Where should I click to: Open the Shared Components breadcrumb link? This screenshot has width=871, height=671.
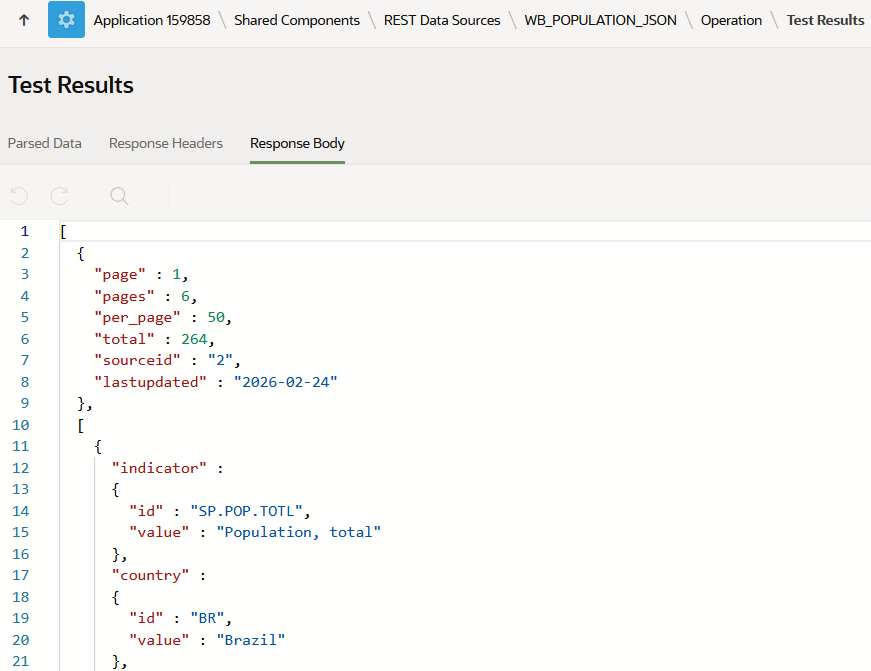click(x=296, y=20)
